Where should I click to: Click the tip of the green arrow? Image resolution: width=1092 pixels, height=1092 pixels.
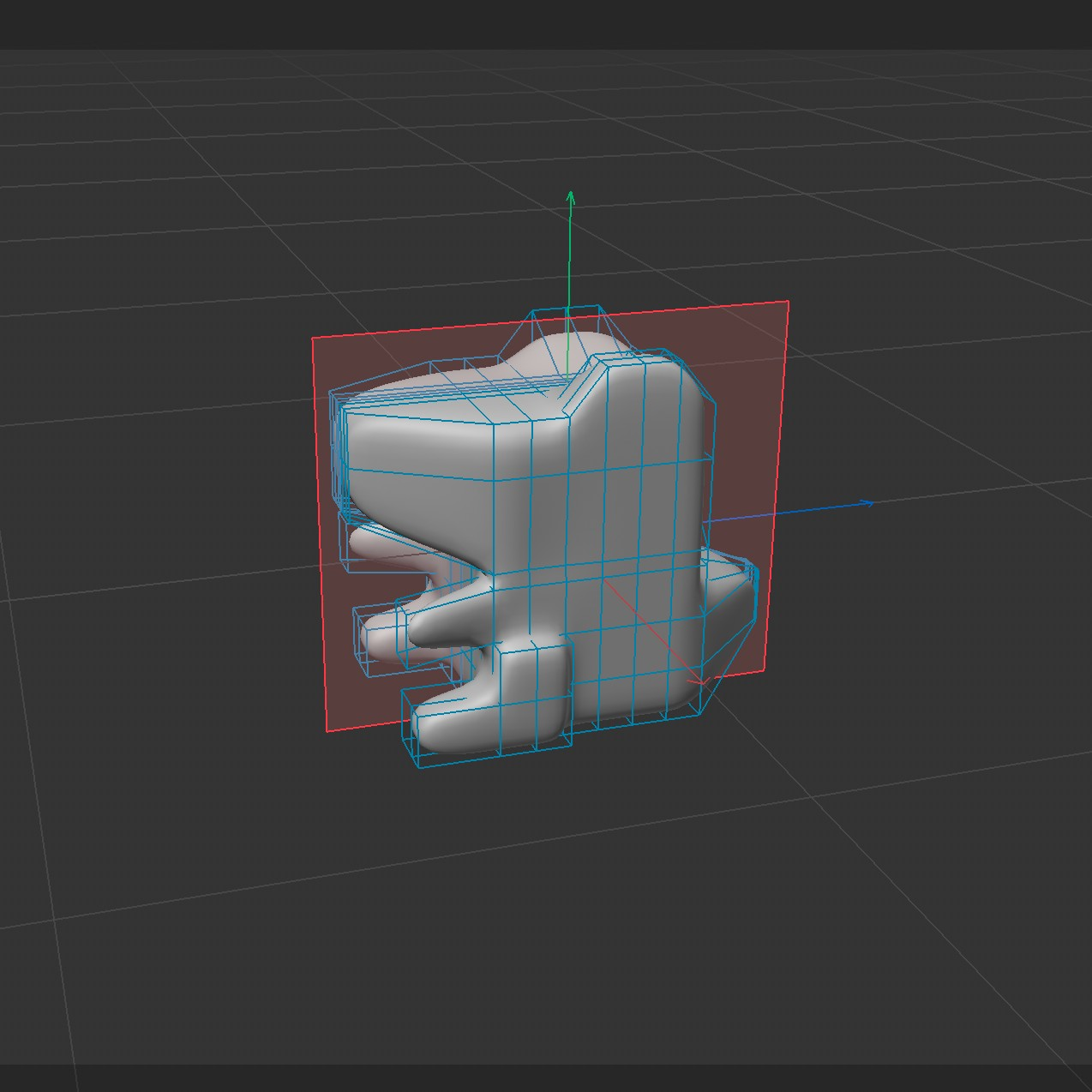click(x=569, y=197)
